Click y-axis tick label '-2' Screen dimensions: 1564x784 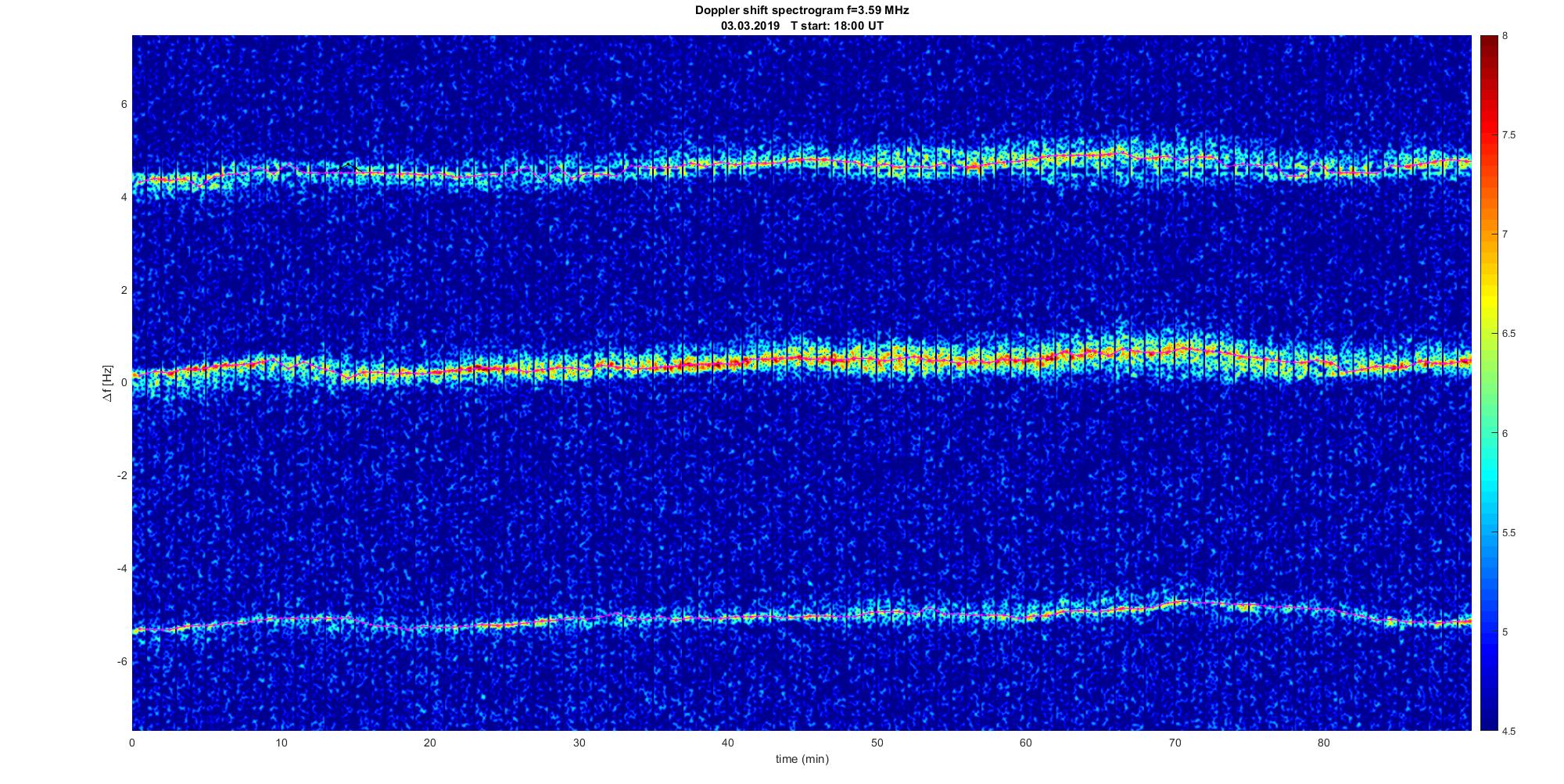pyautogui.click(x=122, y=476)
